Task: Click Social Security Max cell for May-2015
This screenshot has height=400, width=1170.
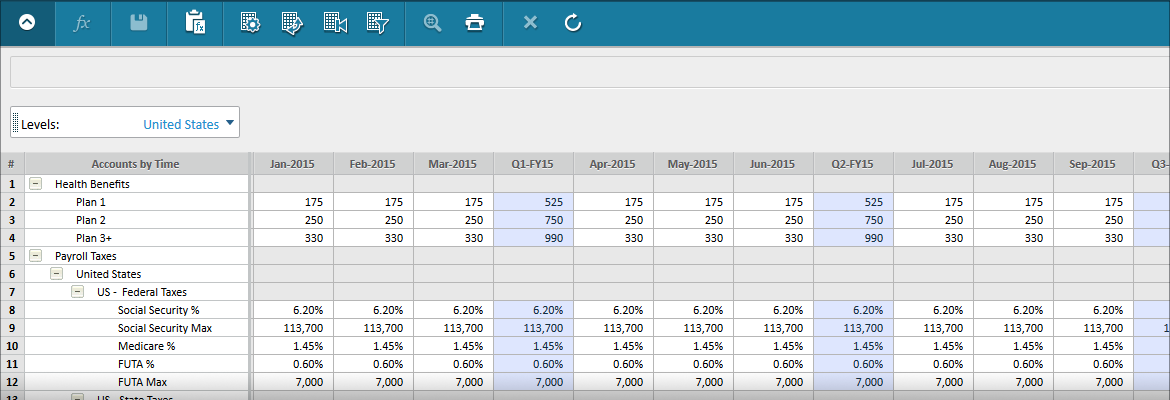Action: click(693, 328)
